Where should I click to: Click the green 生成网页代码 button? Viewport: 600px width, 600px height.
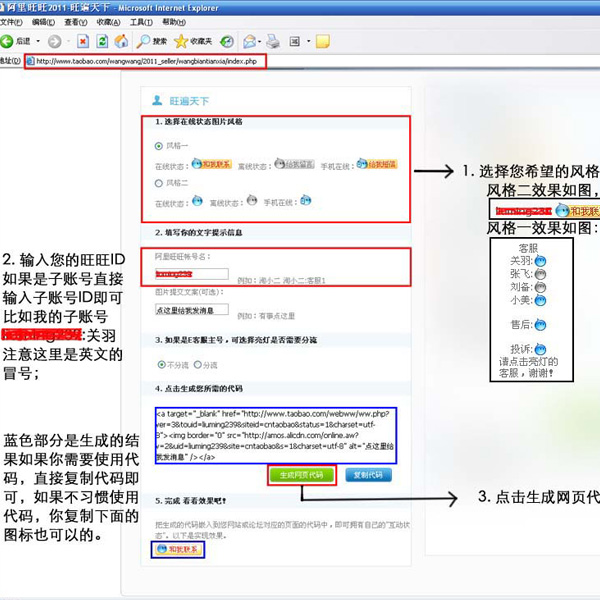click(300, 475)
